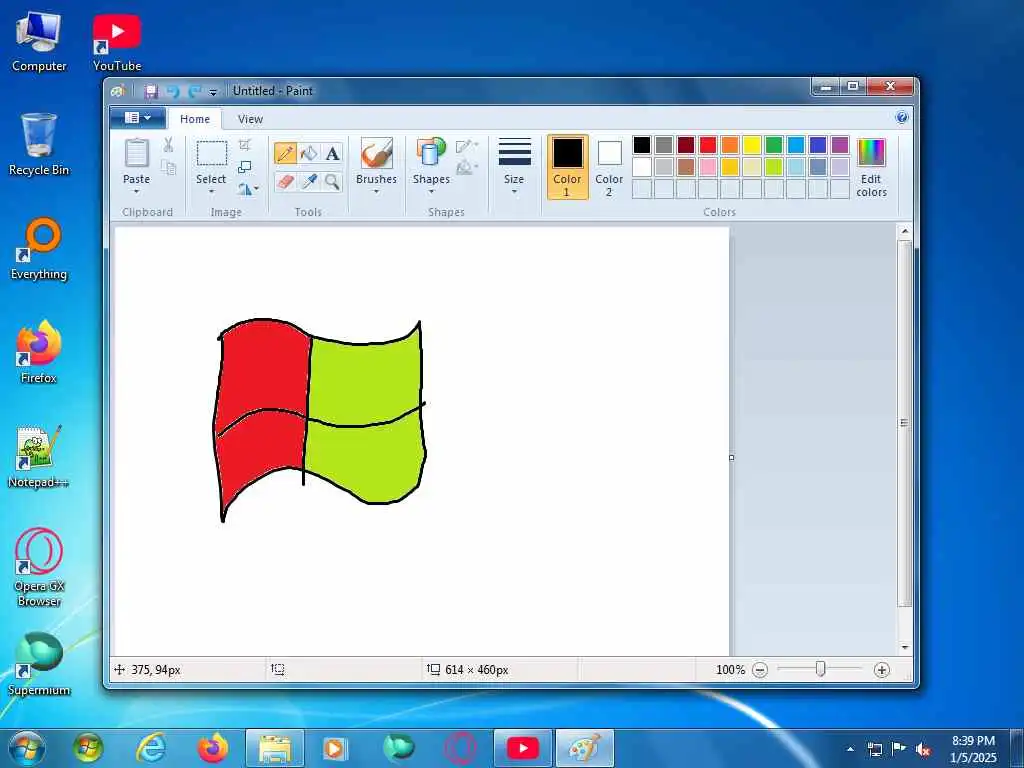The image size is (1024, 768).
Task: Select the Text tool
Action: [332, 153]
